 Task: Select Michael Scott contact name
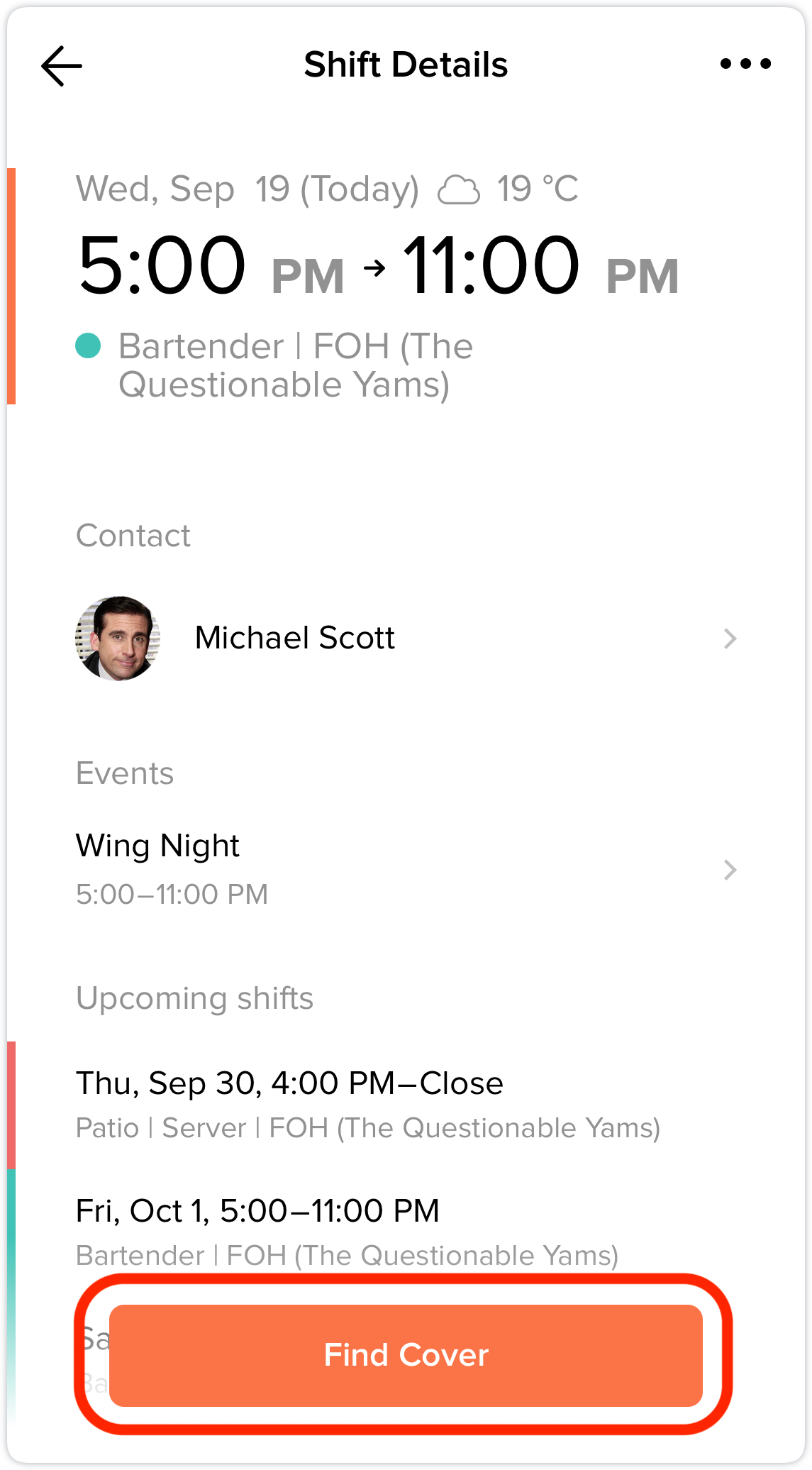294,638
